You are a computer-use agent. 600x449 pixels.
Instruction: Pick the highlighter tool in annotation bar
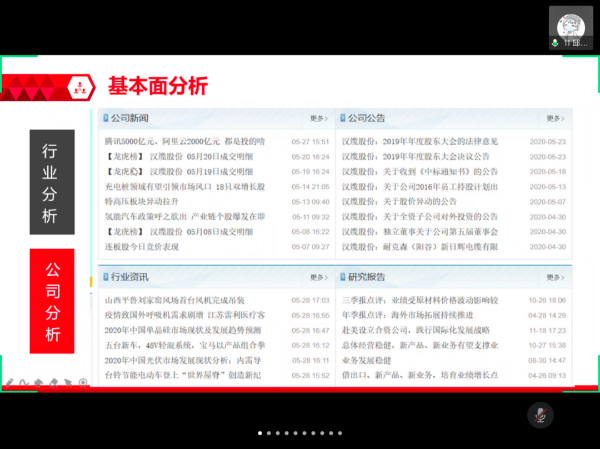click(39, 382)
